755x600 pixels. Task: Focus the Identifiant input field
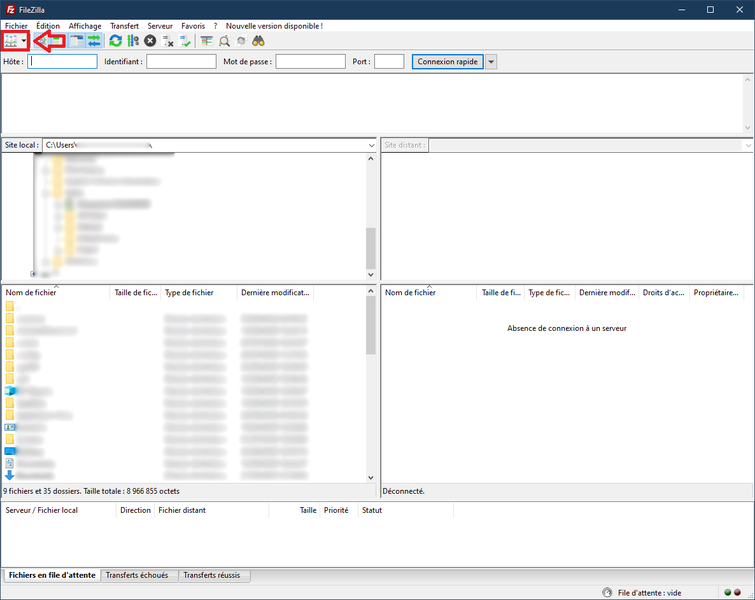click(x=182, y=62)
